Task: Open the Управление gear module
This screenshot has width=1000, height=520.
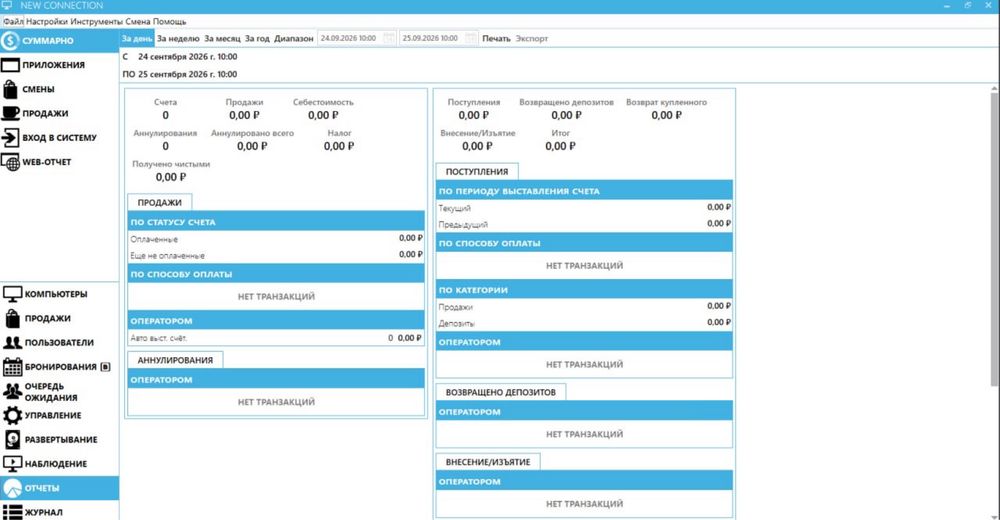Action: pos(59,415)
